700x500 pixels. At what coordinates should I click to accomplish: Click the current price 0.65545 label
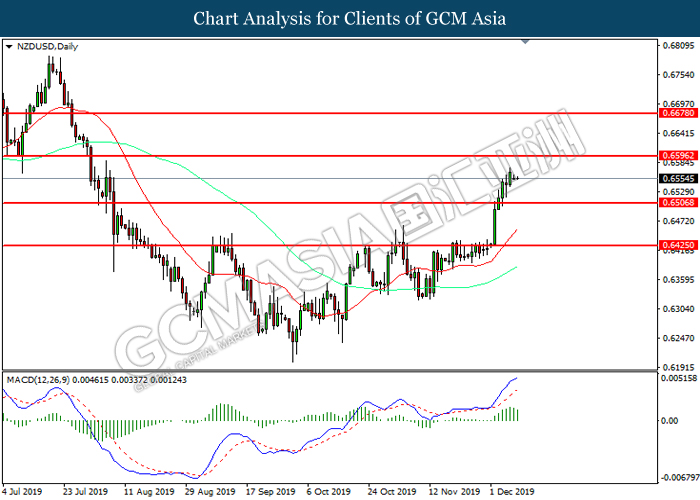point(678,179)
